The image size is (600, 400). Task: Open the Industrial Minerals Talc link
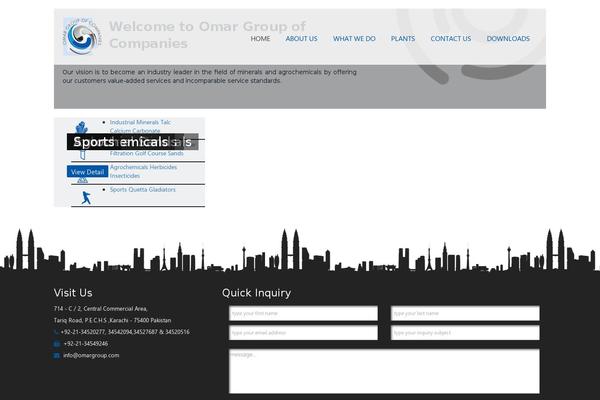[x=140, y=122]
